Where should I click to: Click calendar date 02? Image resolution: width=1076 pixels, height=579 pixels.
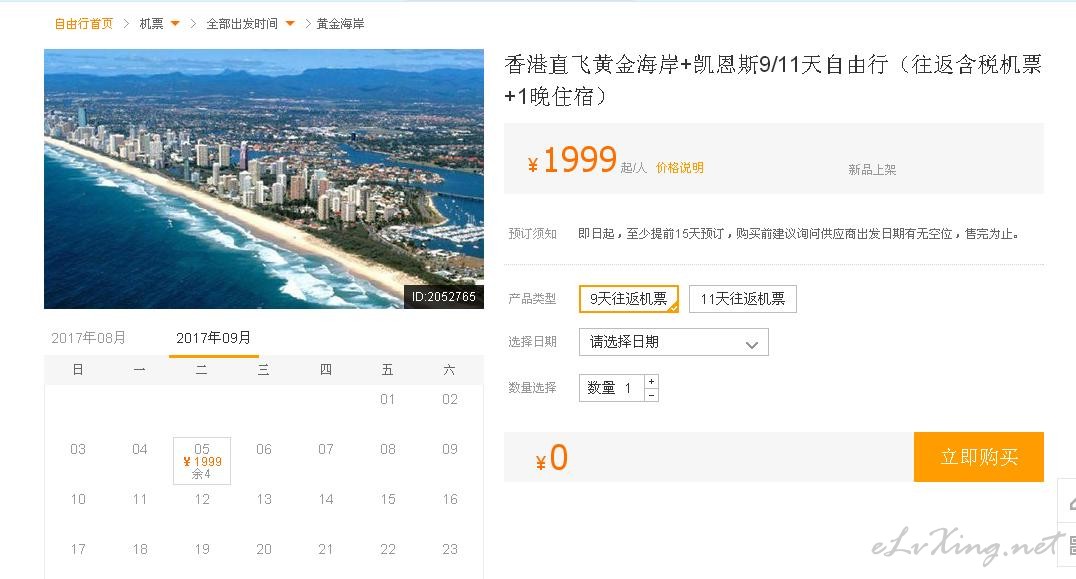click(x=449, y=399)
